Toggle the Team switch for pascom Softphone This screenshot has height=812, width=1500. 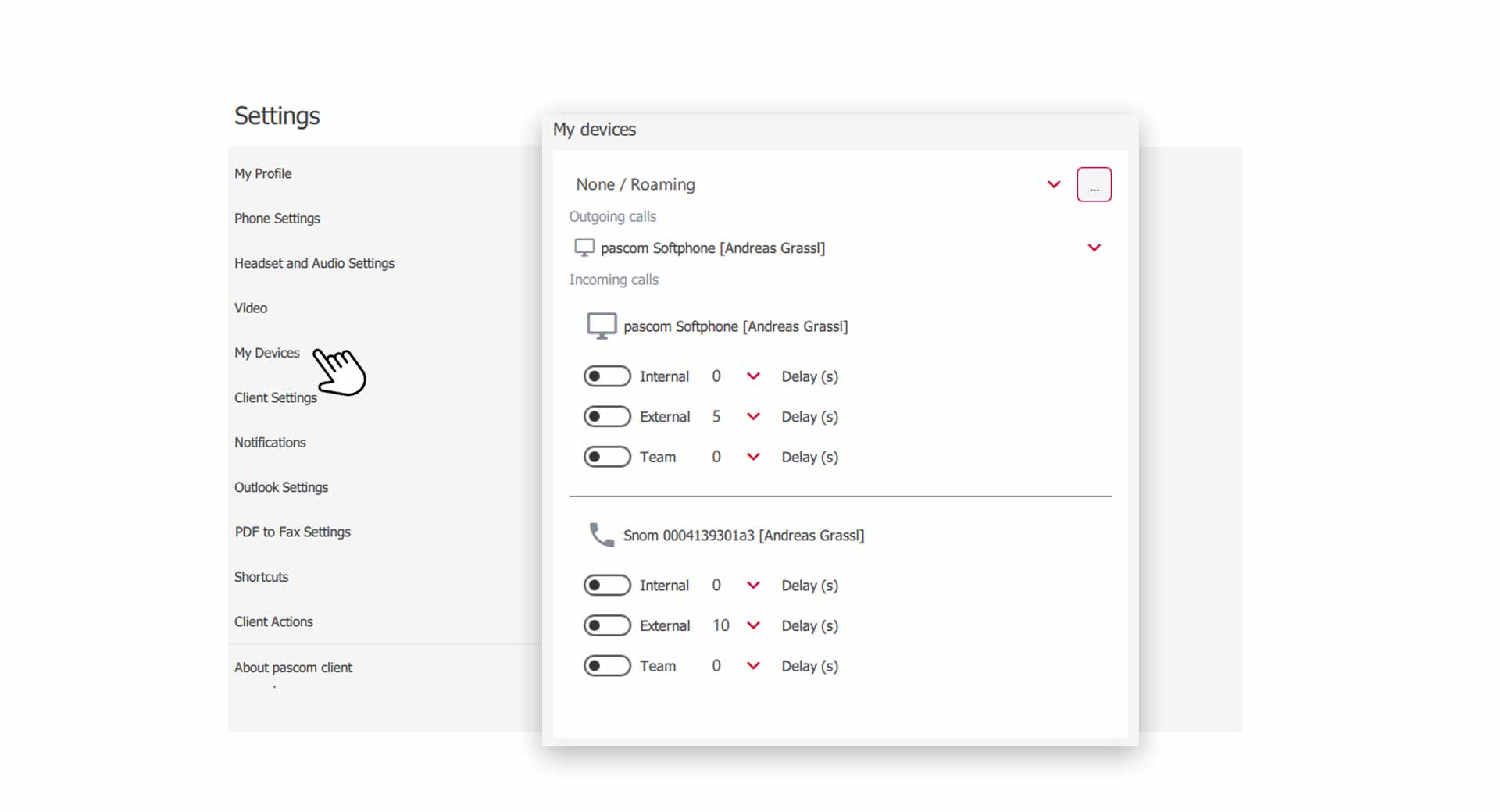607,458
